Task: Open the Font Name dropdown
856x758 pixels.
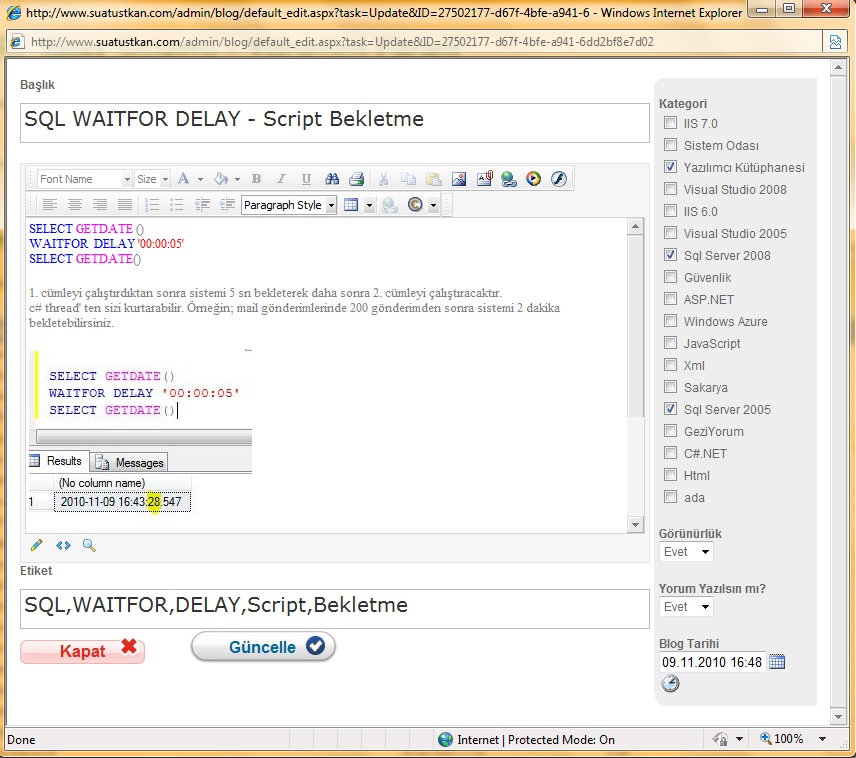Action: pyautogui.click(x=85, y=179)
